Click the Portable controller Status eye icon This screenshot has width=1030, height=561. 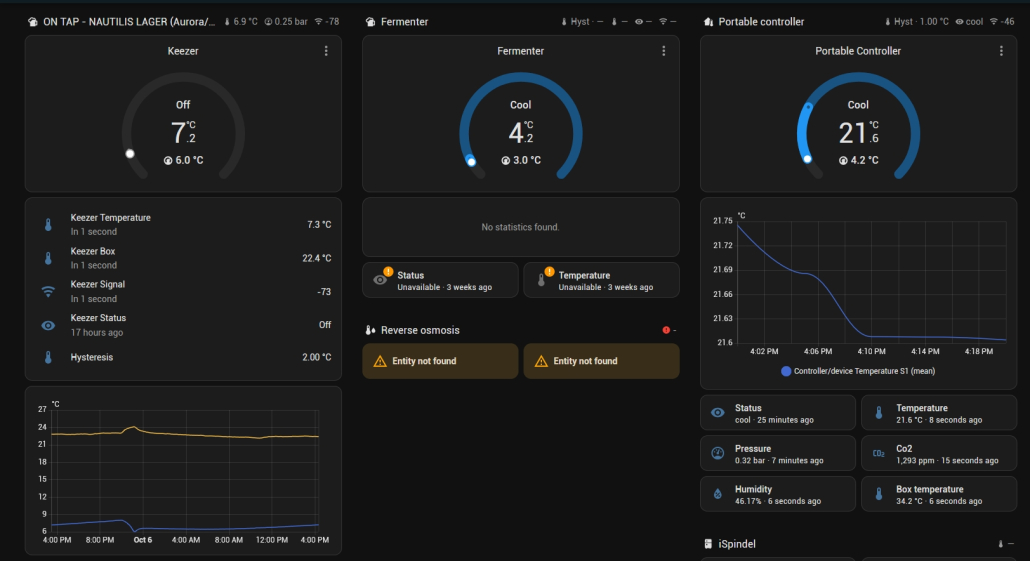[x=717, y=413]
